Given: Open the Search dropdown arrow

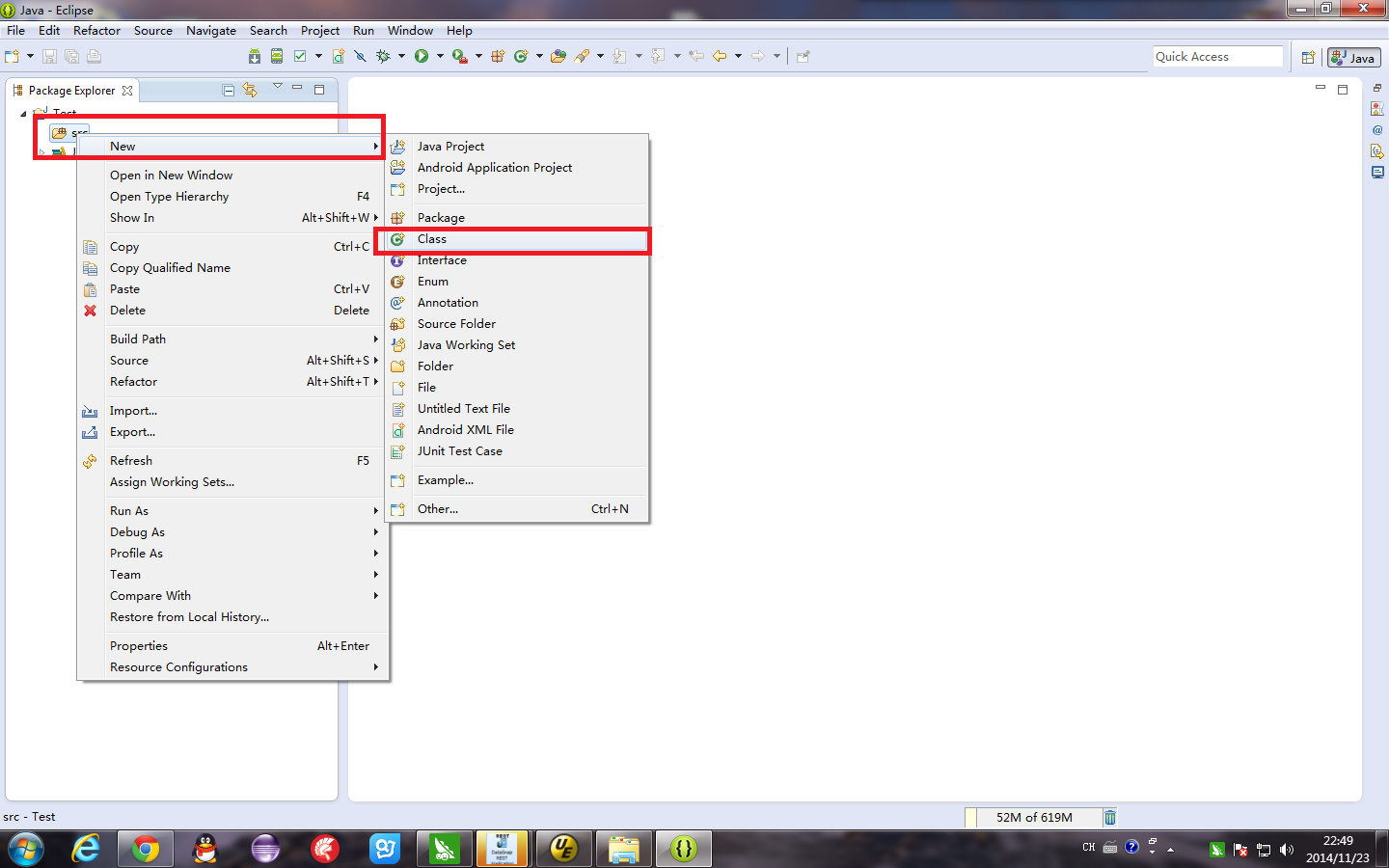Looking at the screenshot, I should pos(600,56).
